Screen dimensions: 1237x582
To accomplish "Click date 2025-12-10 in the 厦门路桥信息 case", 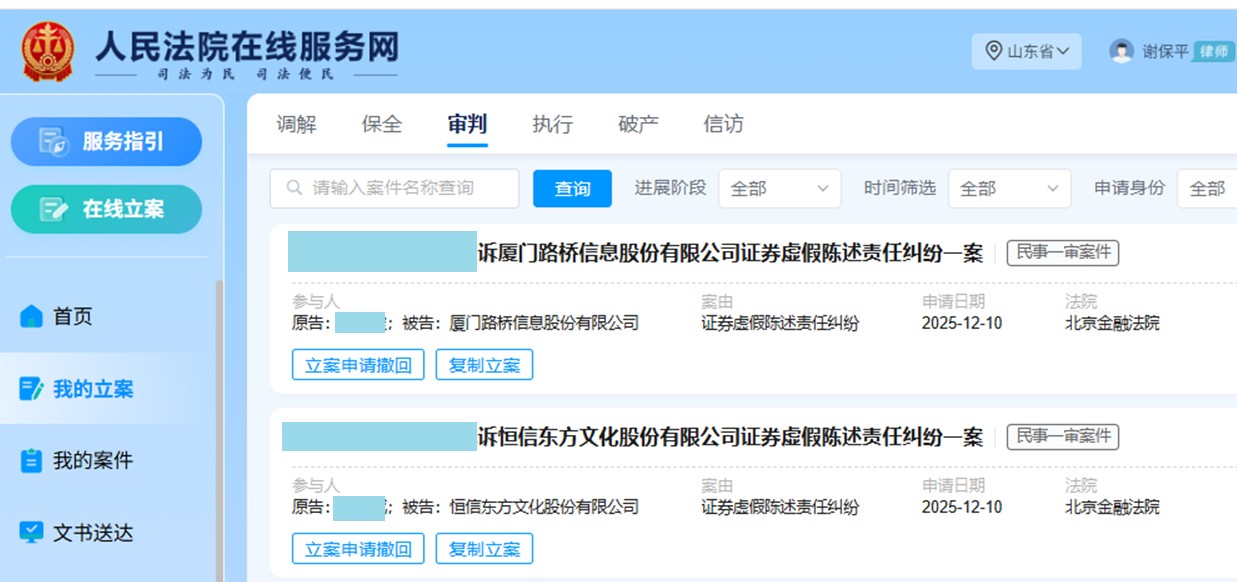I will pyautogui.click(x=962, y=323).
